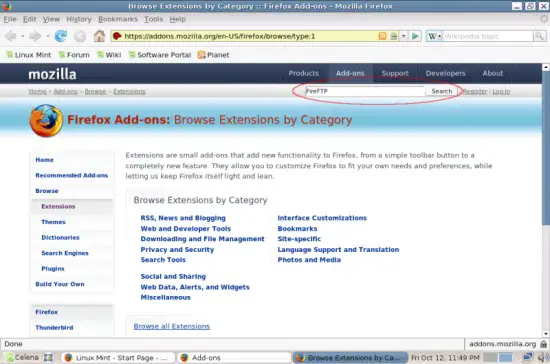This screenshot has height=364, width=550.
Task: Open the Forum bookmark
Action: (74, 55)
